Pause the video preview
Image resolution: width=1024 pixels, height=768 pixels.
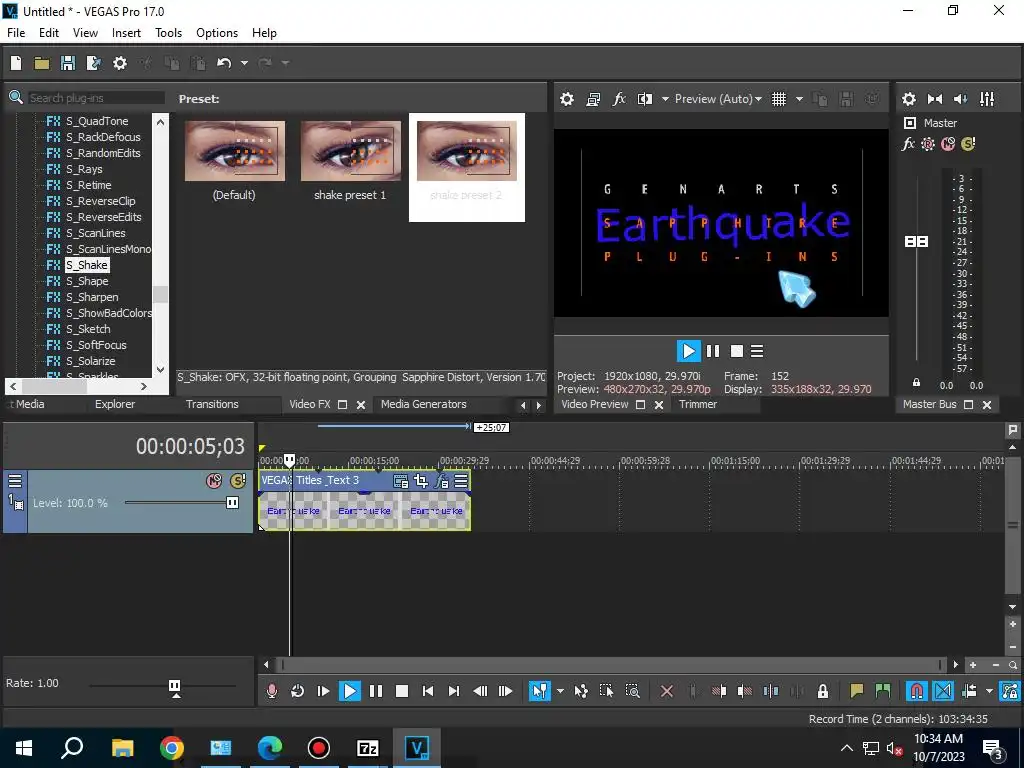coord(713,351)
